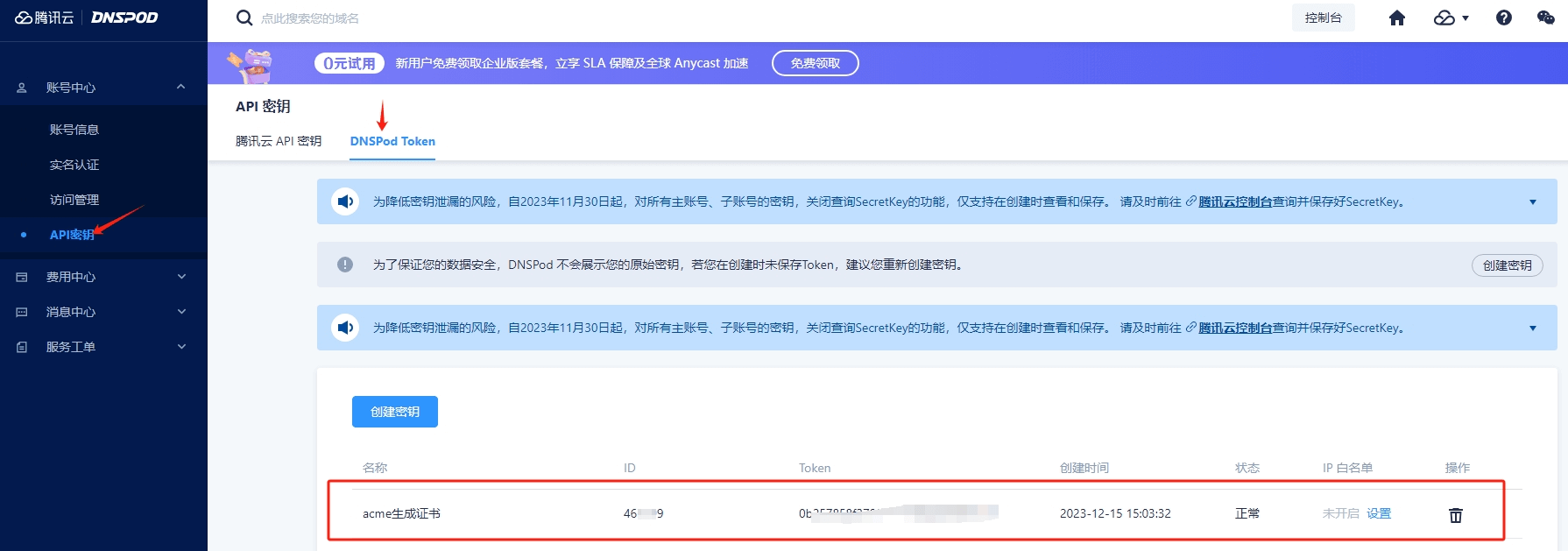Screen dimensions: 1568x551
Task: Expand the 费用中心 chevron
Action: click(181, 277)
